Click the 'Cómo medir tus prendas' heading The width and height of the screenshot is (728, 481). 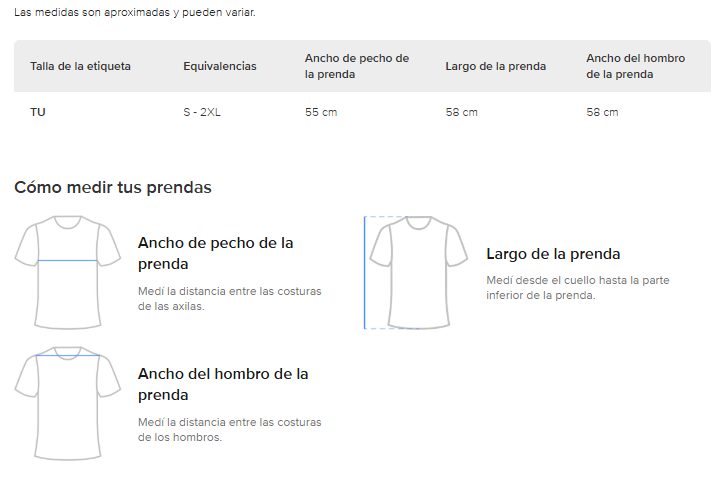click(113, 188)
